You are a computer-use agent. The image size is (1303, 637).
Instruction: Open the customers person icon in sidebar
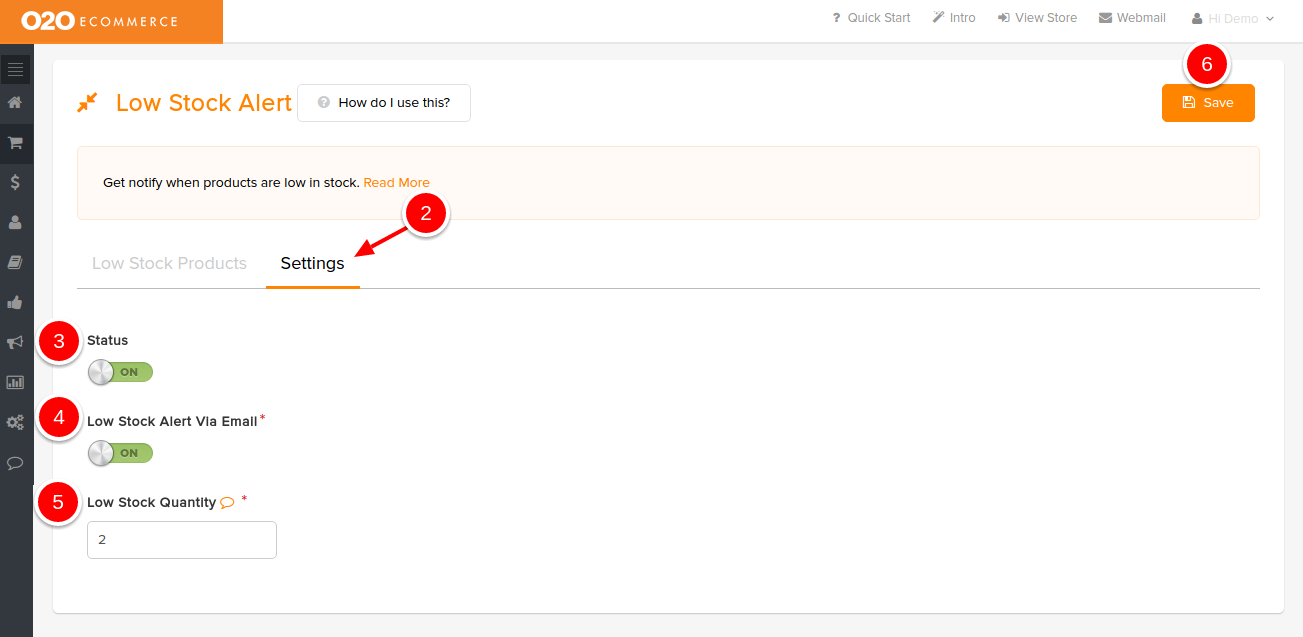15,222
